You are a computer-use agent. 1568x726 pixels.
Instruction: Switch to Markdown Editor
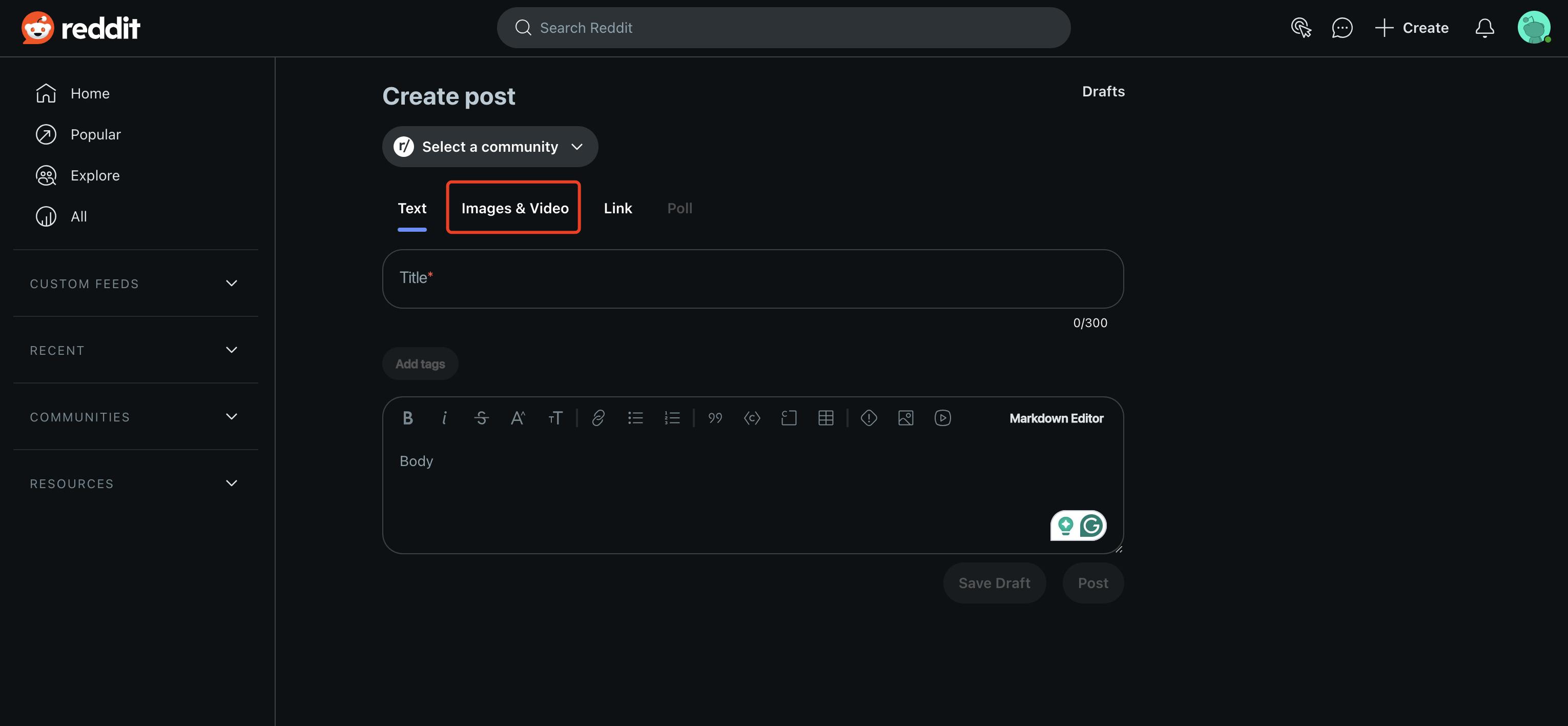[1056, 418]
